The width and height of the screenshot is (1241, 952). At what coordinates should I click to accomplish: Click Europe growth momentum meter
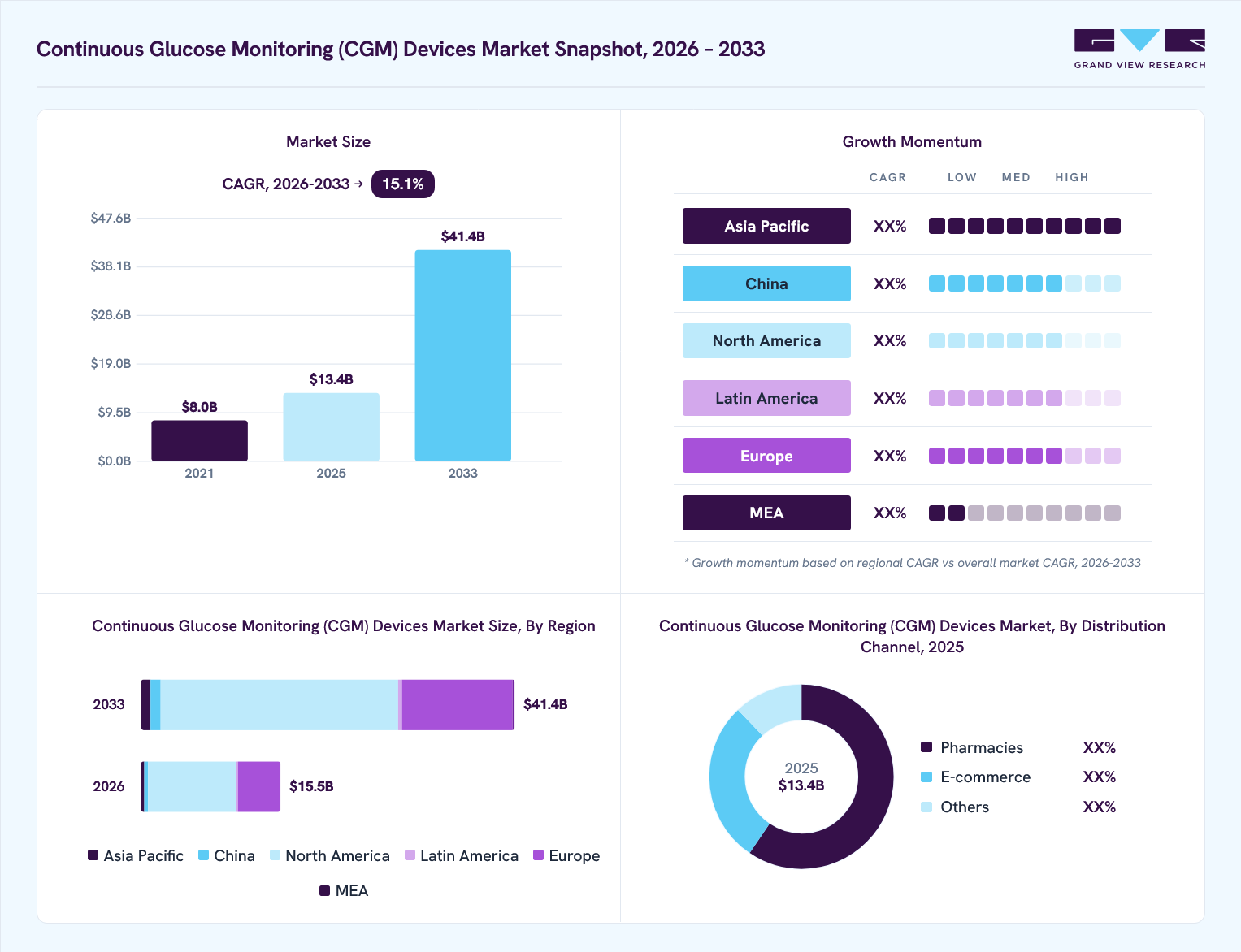(1025, 456)
